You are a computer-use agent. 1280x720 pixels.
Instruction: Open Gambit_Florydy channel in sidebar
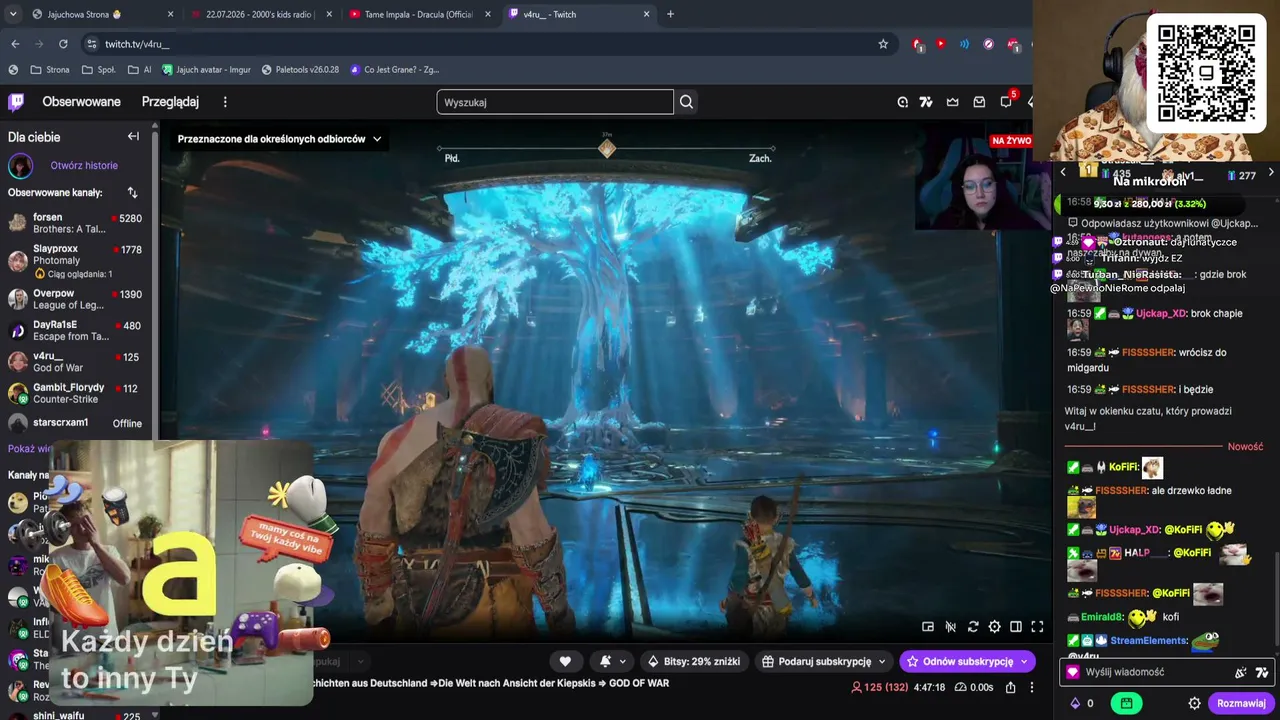click(76, 393)
